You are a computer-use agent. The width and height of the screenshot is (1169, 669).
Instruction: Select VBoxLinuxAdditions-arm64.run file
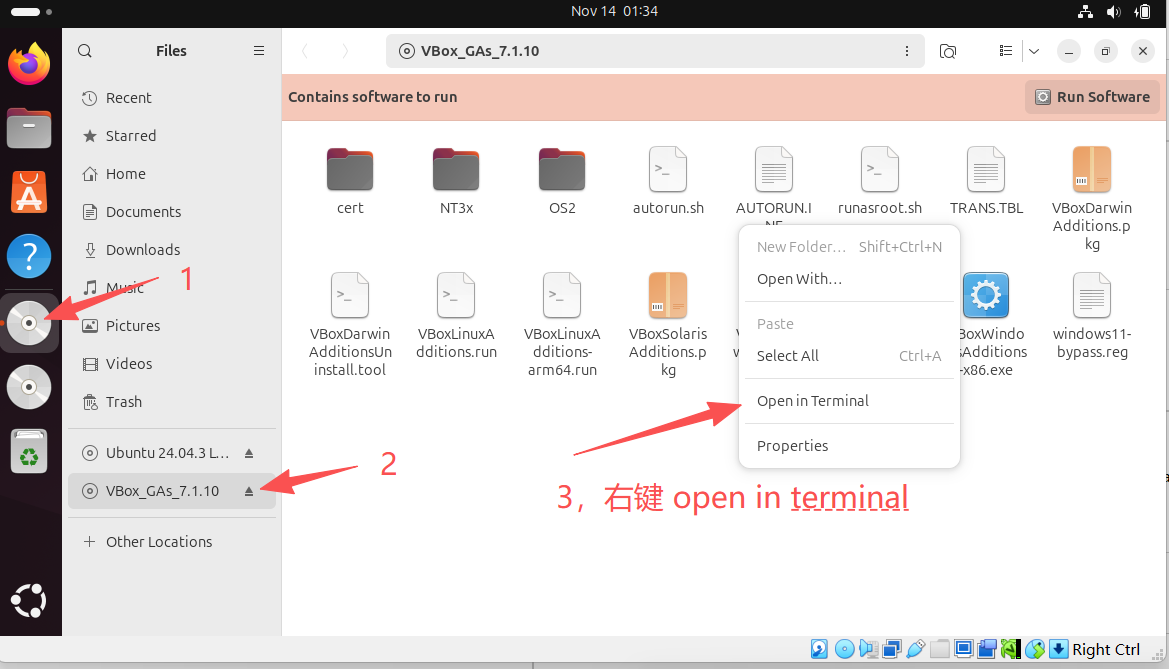(x=562, y=324)
